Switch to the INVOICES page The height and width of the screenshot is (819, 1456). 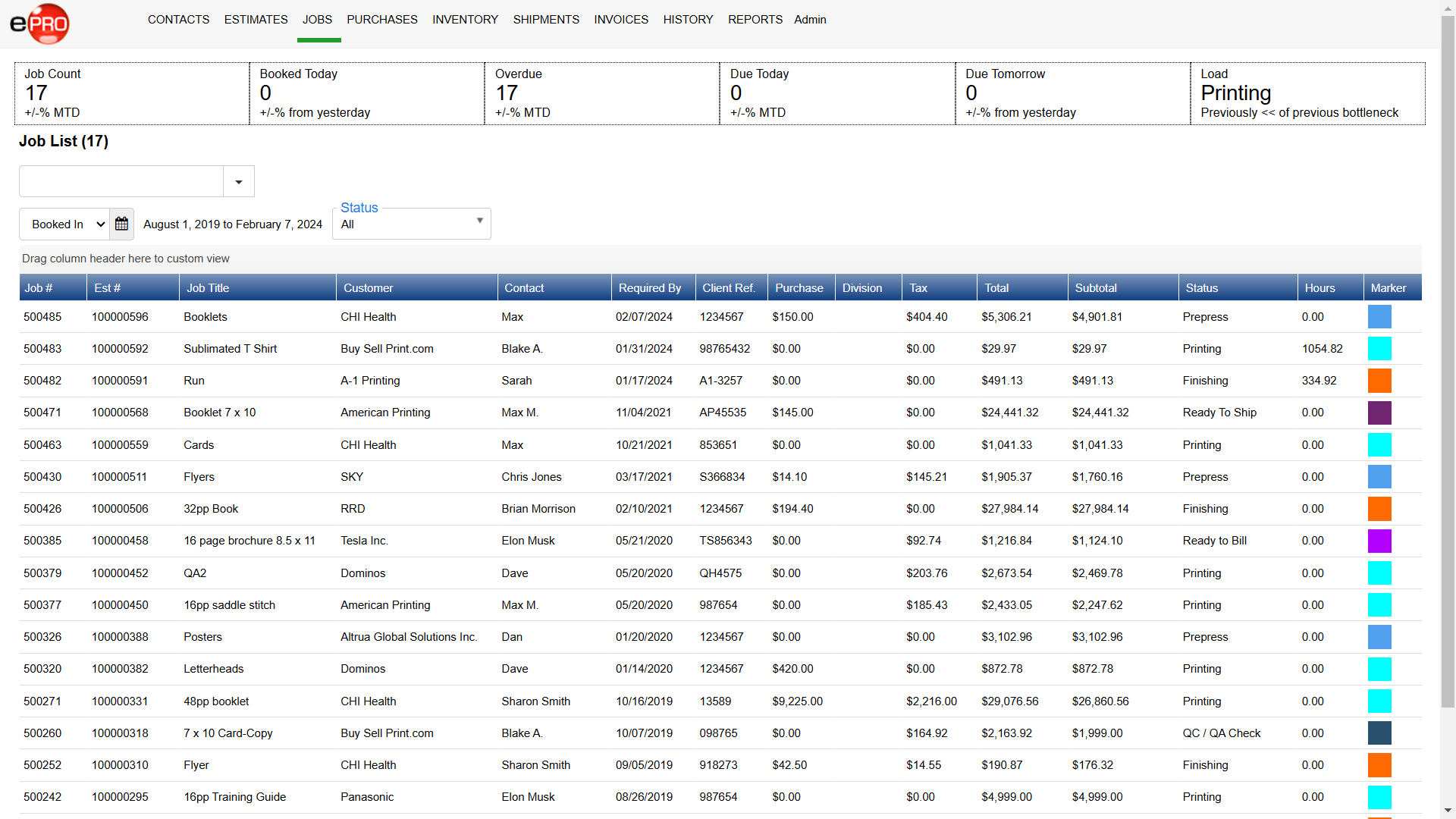[620, 20]
